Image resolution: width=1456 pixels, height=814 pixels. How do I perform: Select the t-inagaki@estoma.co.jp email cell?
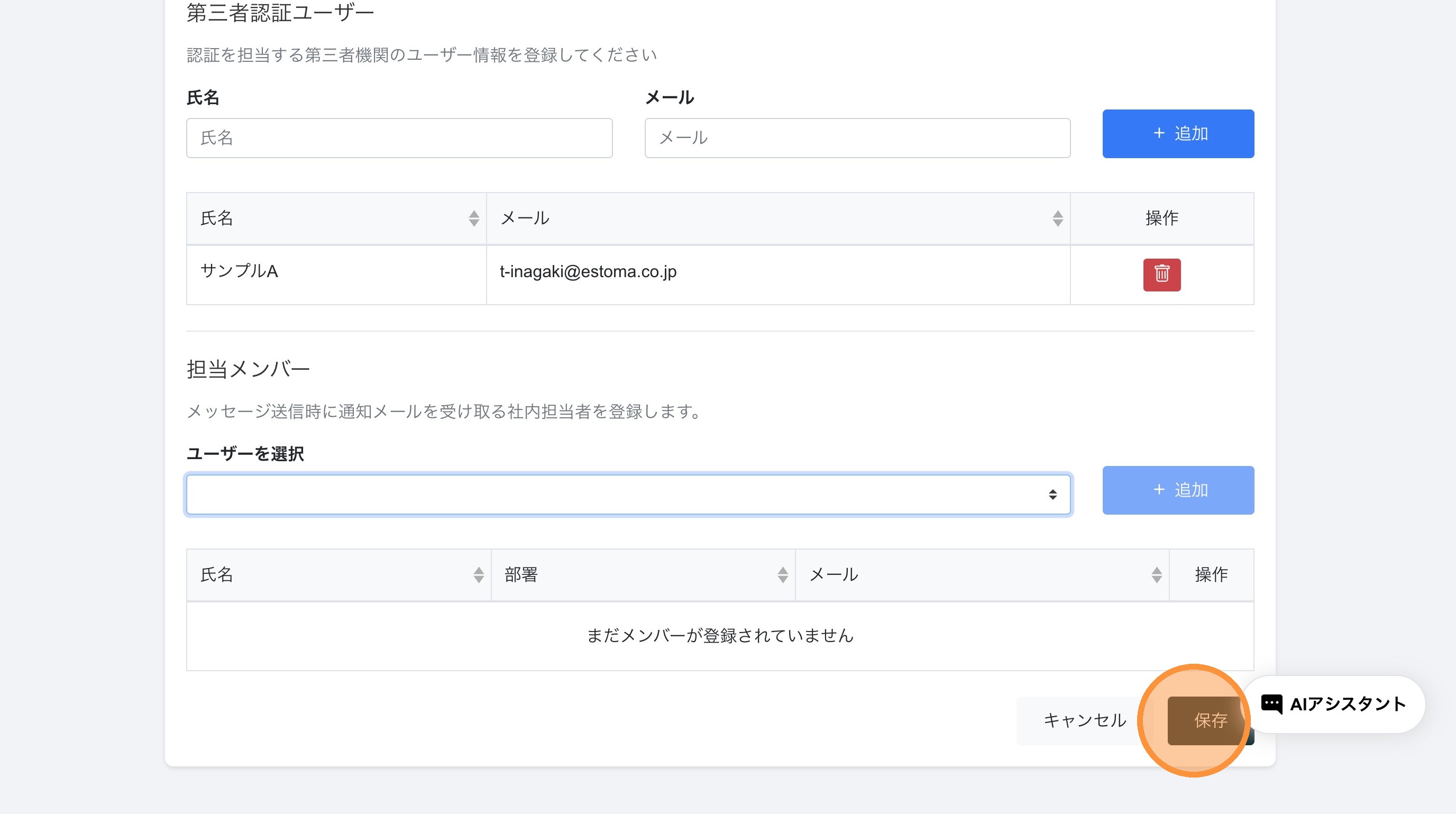coord(778,275)
